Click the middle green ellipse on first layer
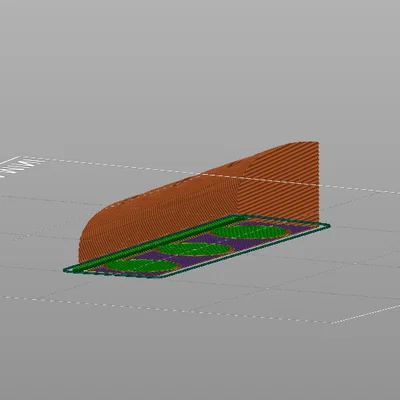 pos(194,249)
